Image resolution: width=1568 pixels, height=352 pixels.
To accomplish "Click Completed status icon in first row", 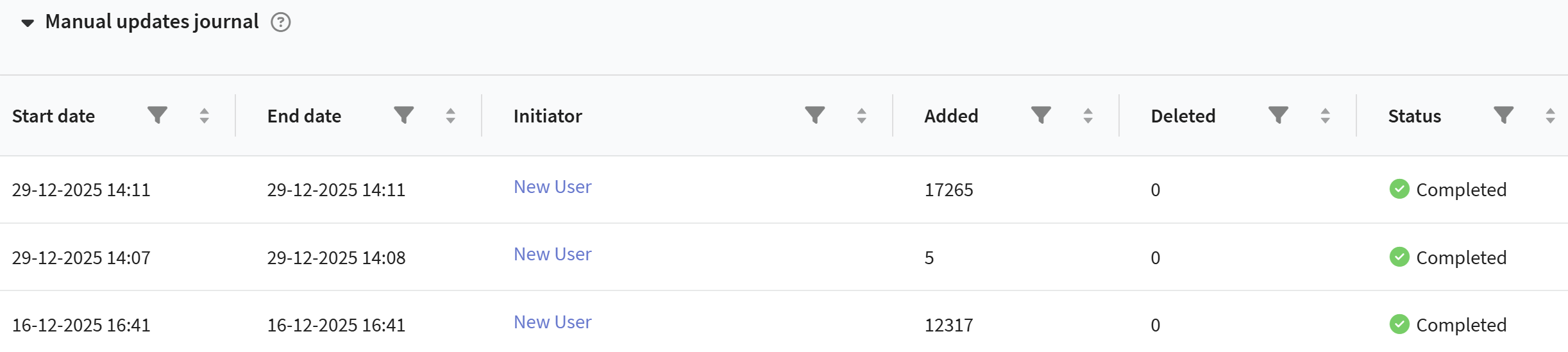I will (x=1399, y=189).
